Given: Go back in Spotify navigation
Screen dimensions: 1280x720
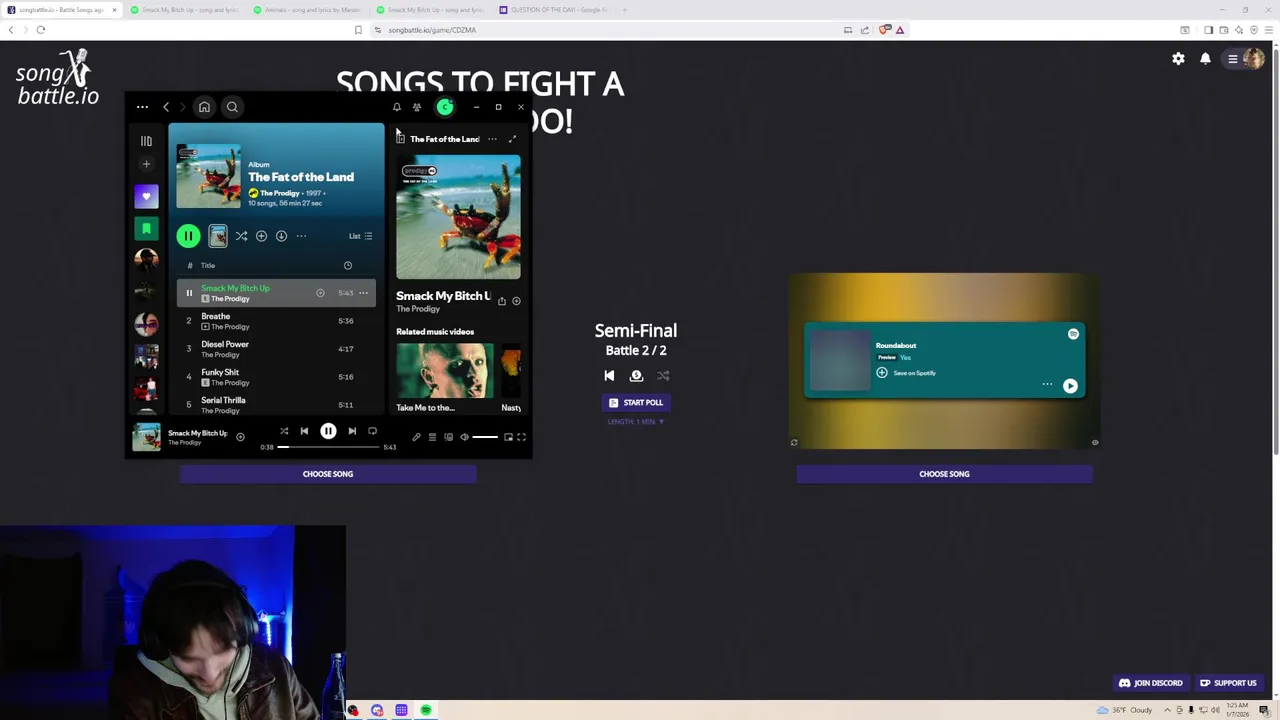Looking at the screenshot, I should [x=166, y=107].
